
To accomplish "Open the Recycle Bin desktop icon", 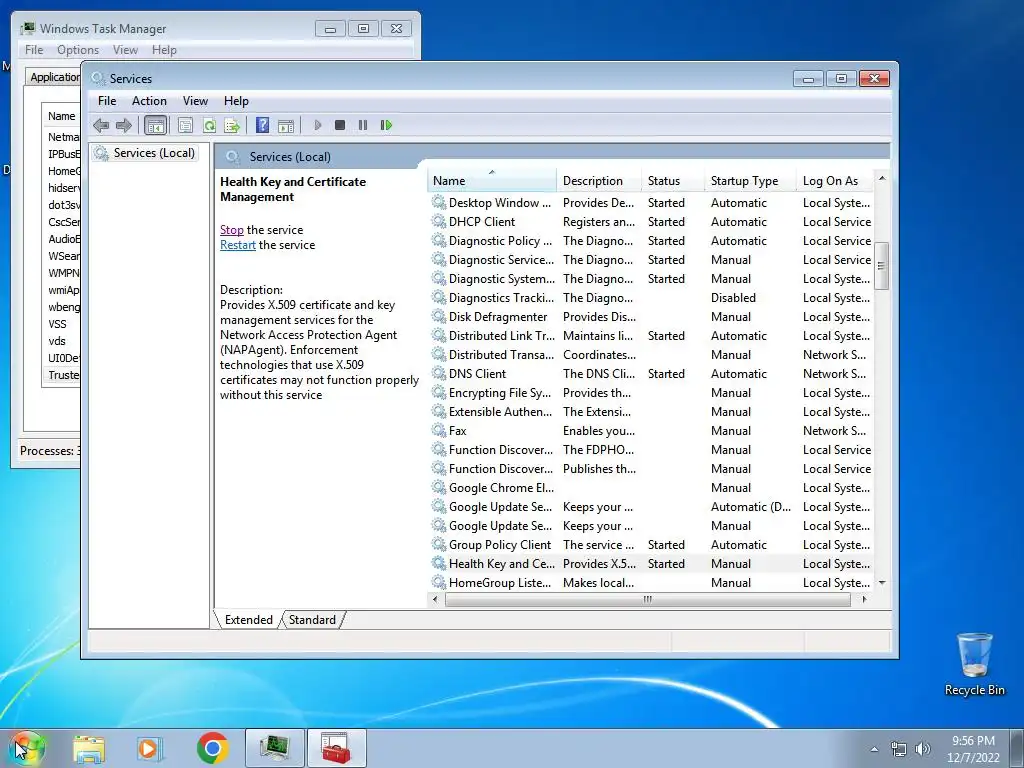I will 974,665.
